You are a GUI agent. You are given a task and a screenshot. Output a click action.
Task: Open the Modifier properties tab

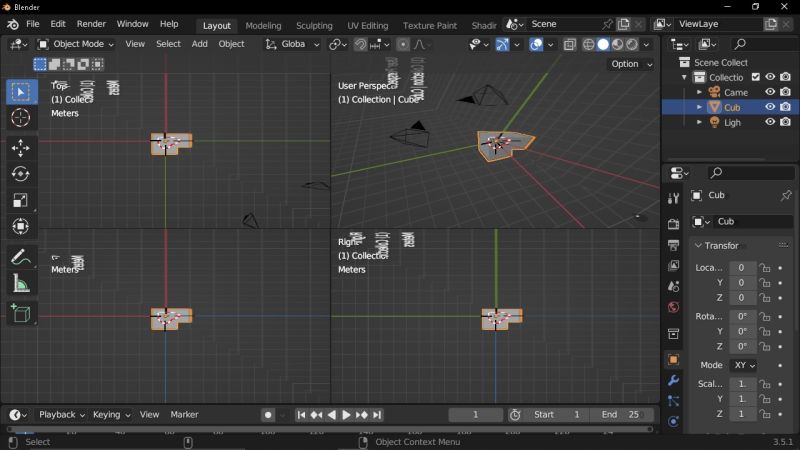tap(673, 381)
